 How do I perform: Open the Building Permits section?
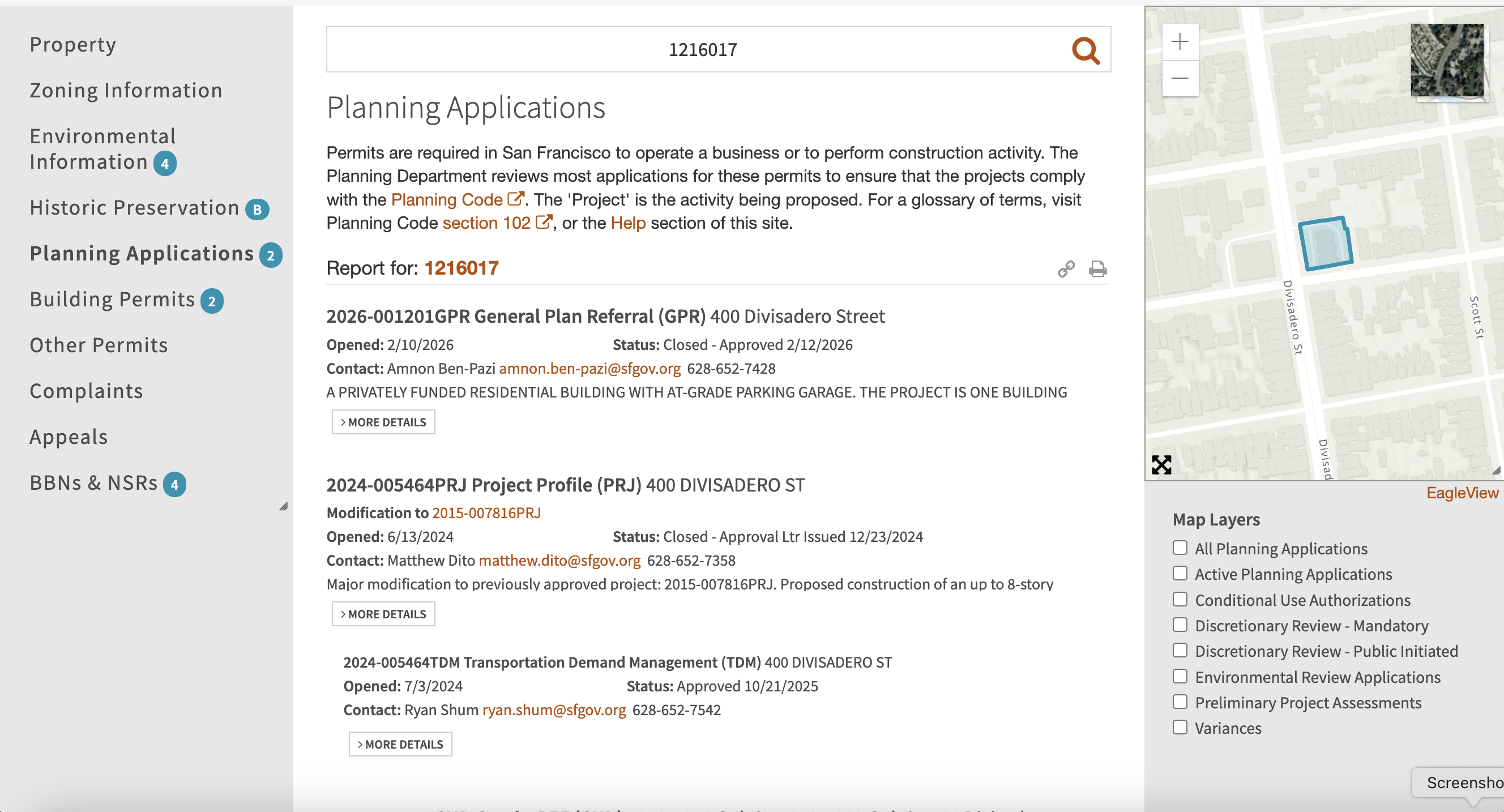112,300
